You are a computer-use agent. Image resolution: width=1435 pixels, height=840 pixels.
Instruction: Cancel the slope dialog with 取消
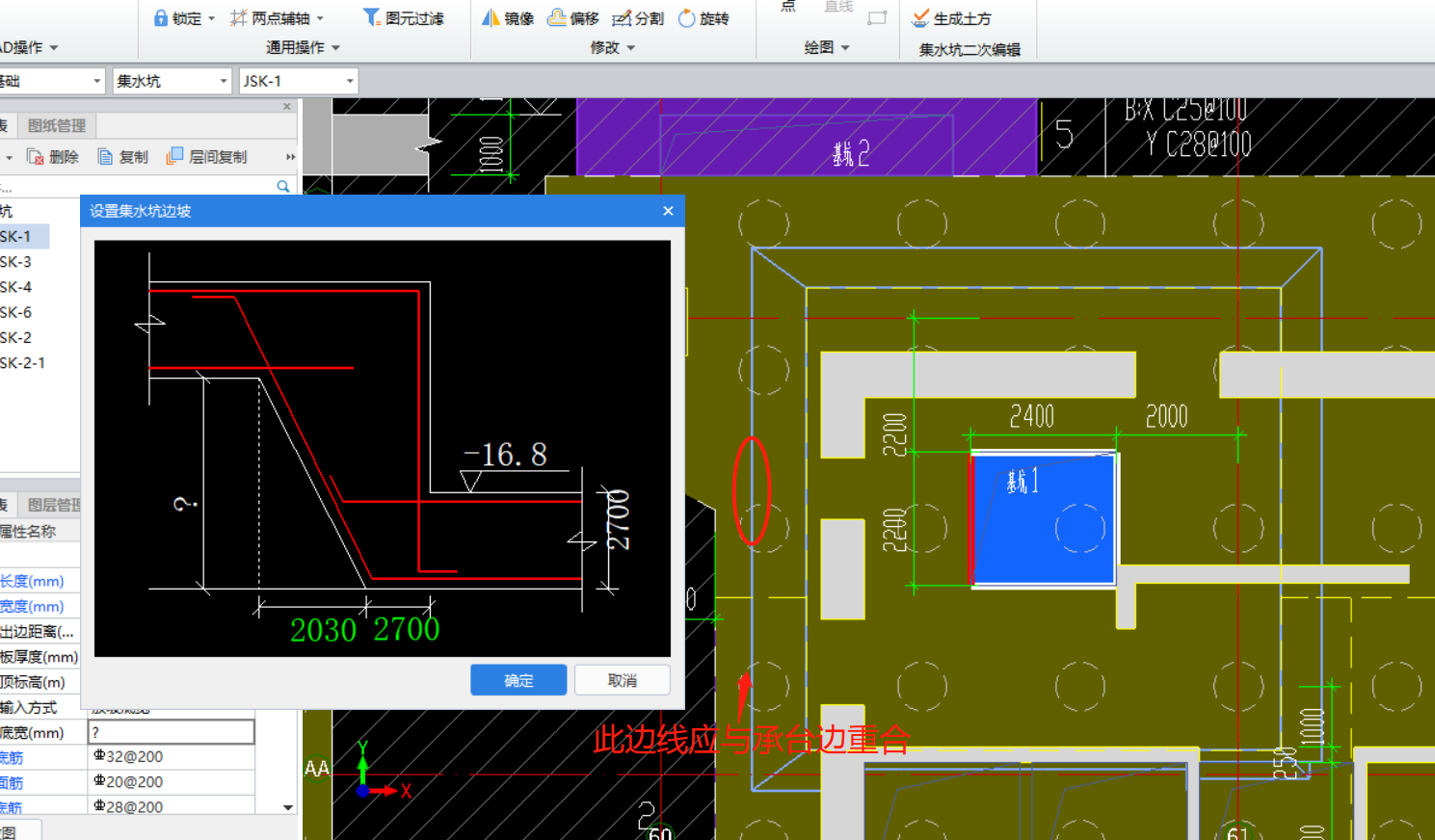[623, 680]
